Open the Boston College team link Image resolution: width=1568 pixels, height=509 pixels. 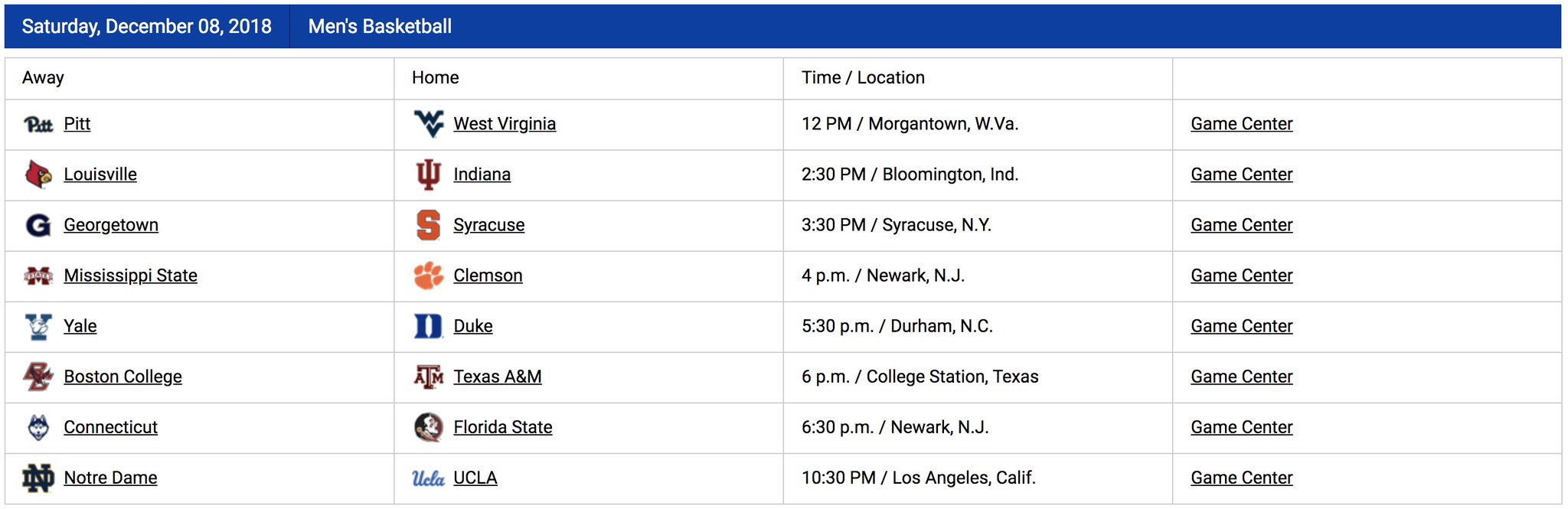[x=122, y=377]
